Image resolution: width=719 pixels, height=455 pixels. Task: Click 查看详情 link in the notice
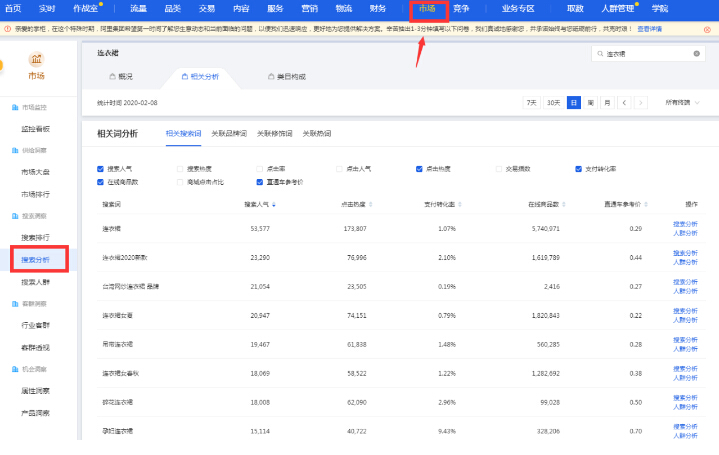(x=650, y=29)
